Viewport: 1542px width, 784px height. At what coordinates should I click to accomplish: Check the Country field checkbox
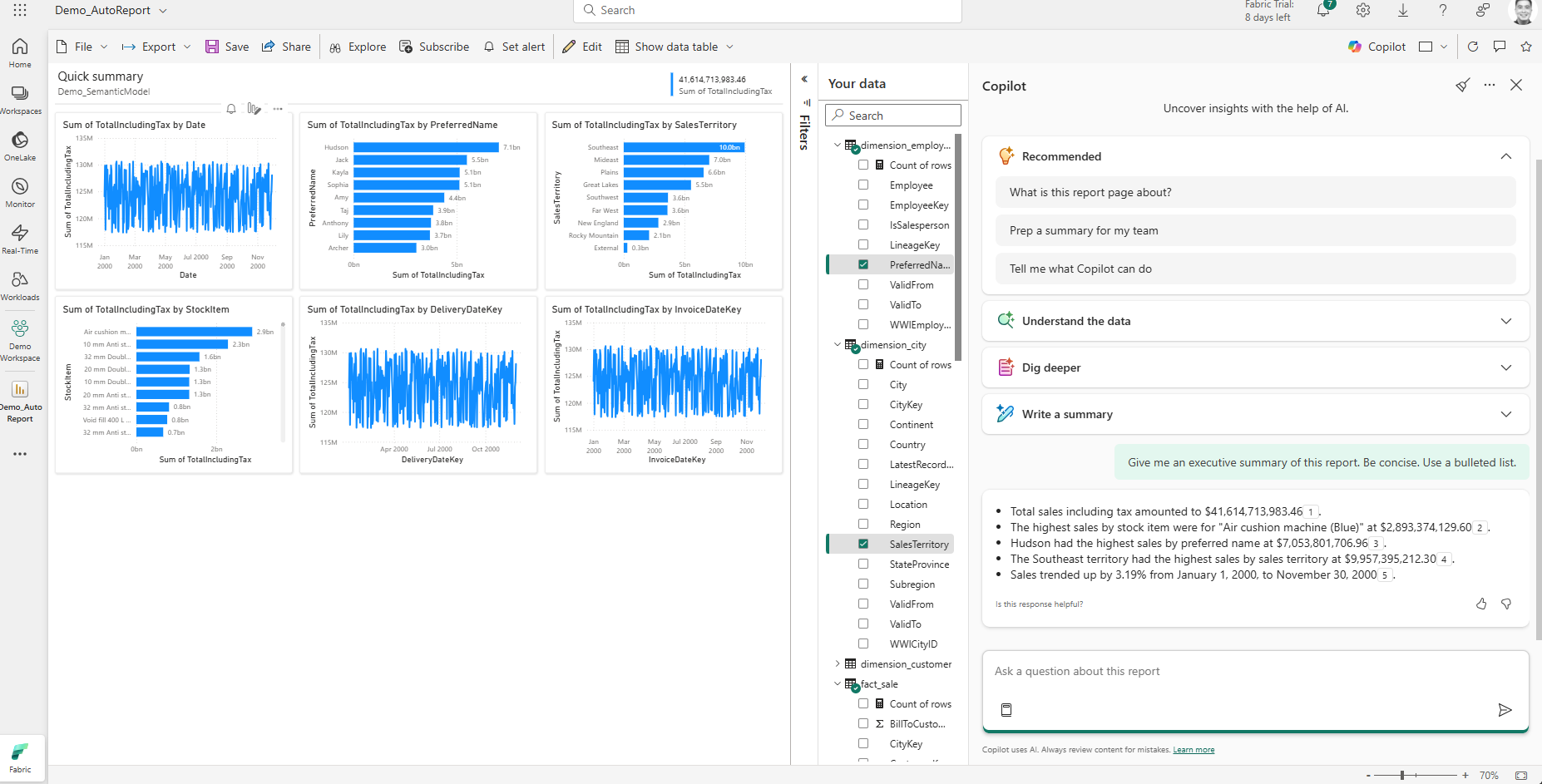pyautogui.click(x=863, y=444)
